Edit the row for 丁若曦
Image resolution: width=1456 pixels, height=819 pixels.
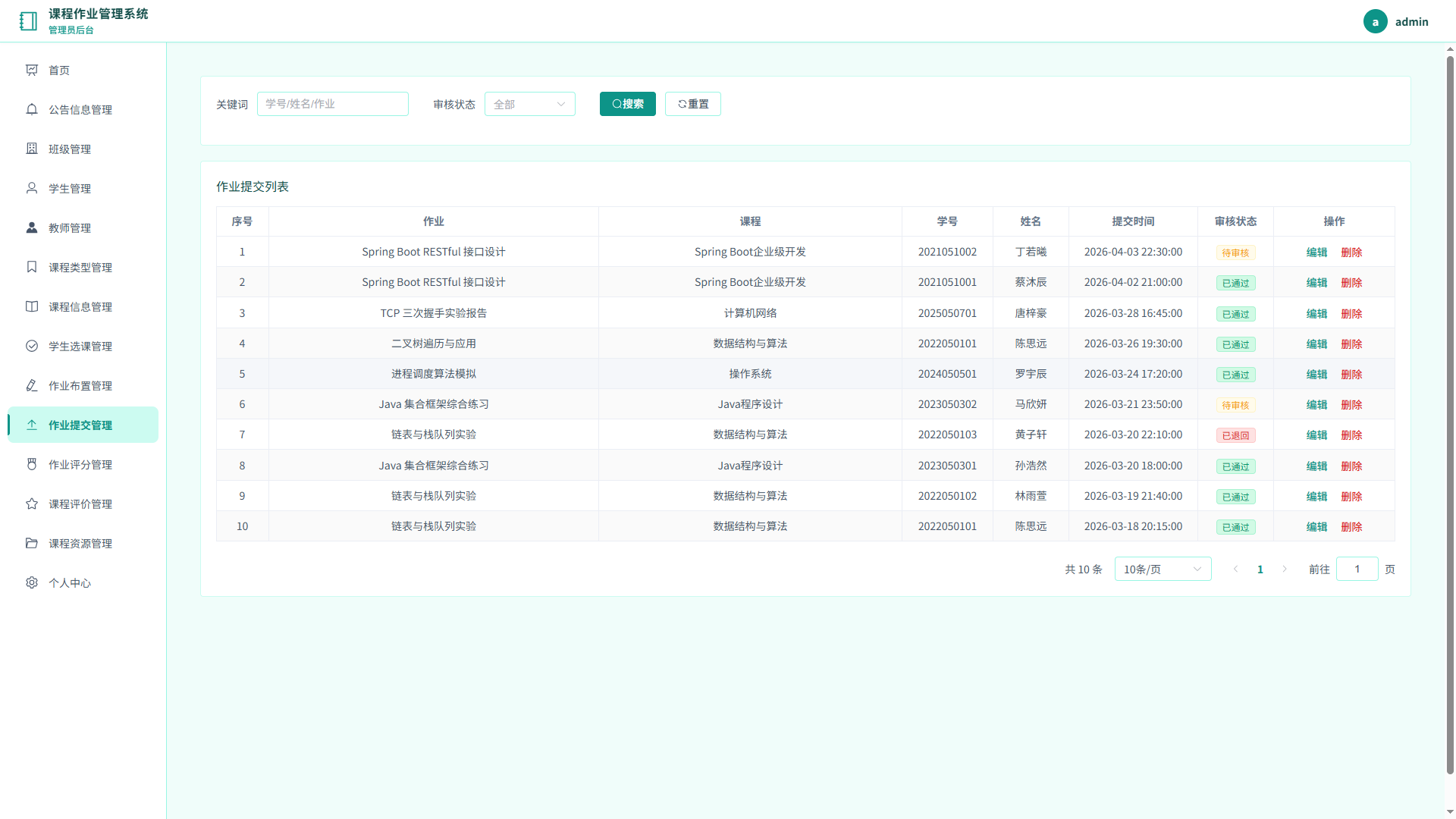[1316, 253]
